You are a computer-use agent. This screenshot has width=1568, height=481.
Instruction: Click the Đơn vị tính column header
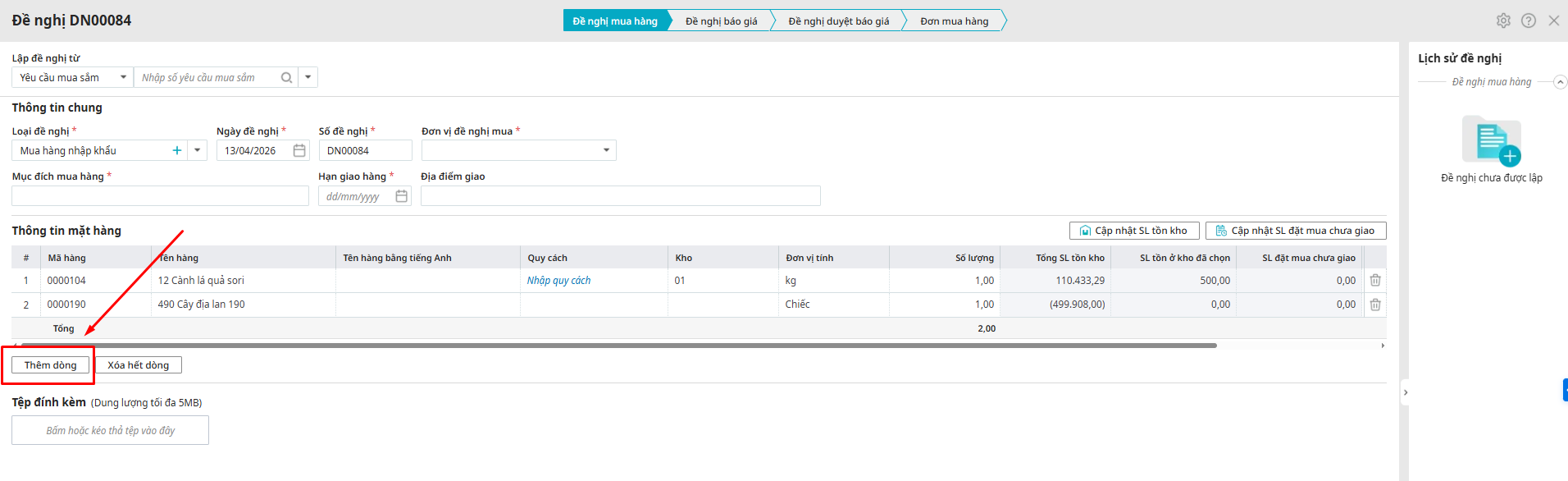coord(834,258)
